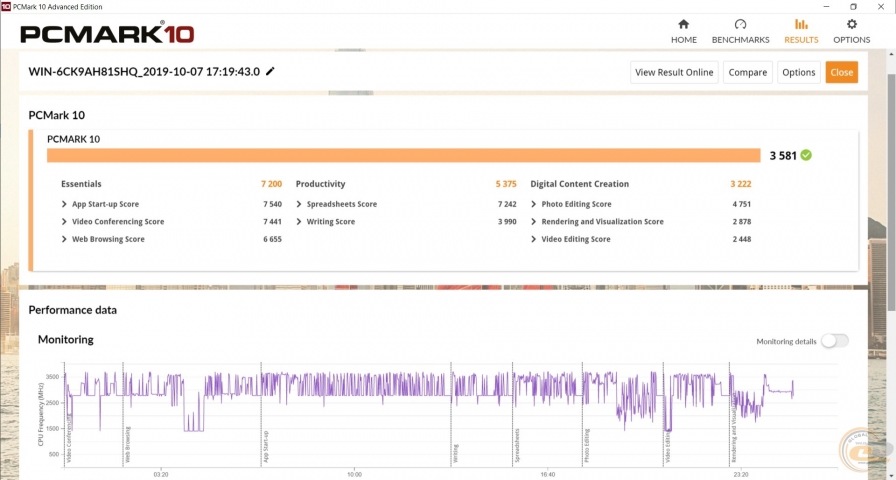The width and height of the screenshot is (896, 480).
Task: Click the Spreadsheets marker on chart
Action: (x=517, y=445)
